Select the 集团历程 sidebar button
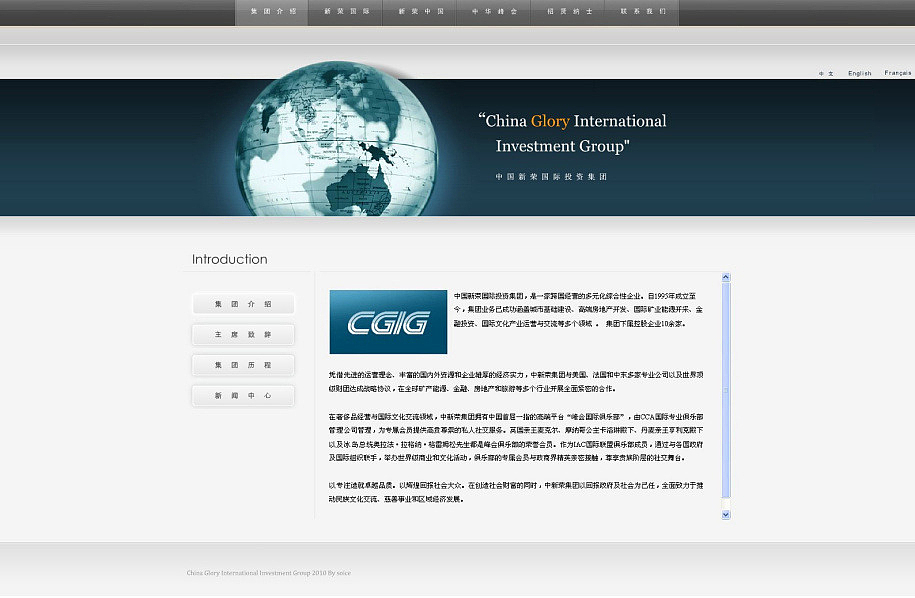 (x=243, y=365)
